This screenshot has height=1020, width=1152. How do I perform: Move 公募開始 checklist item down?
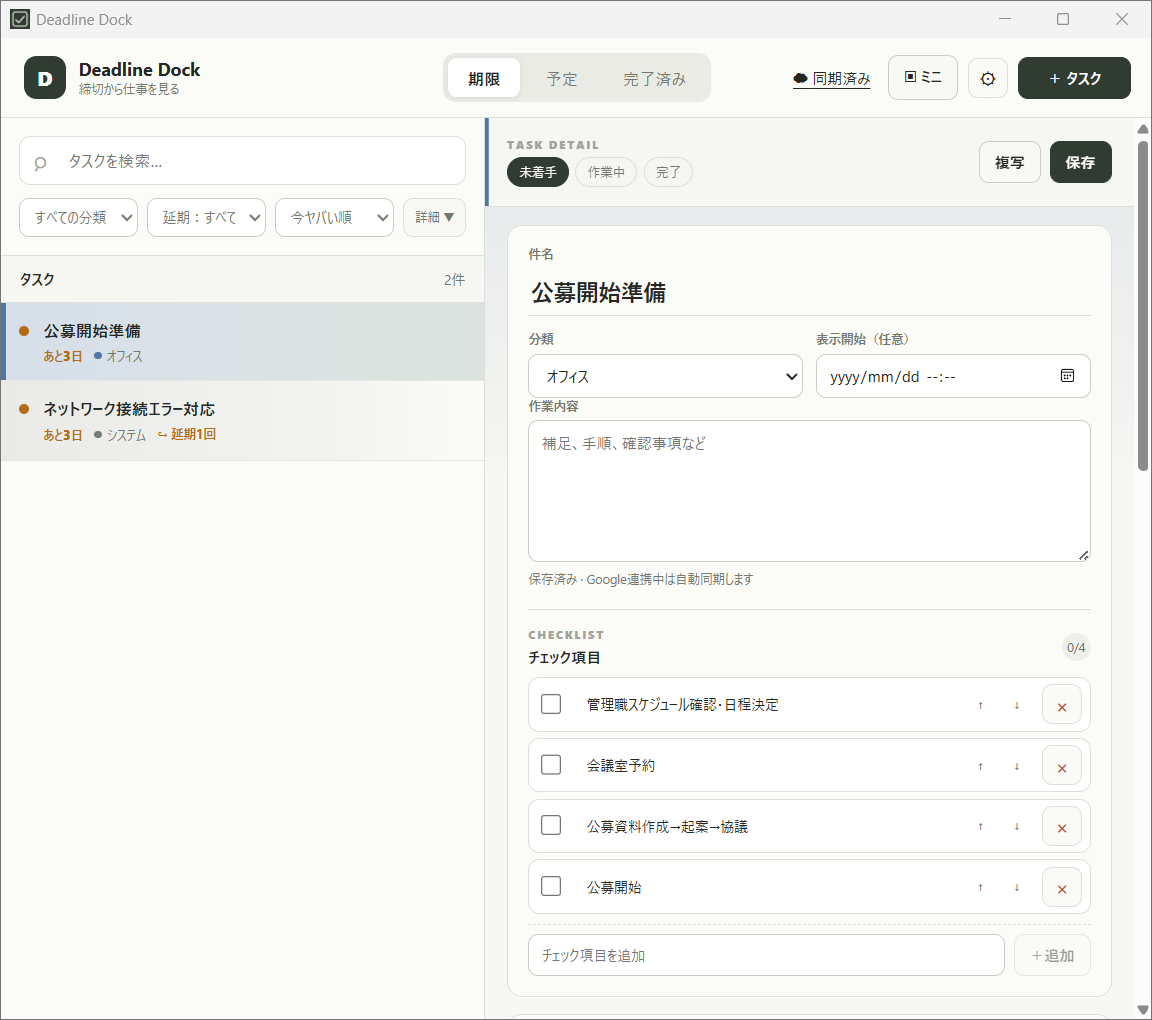point(1017,888)
